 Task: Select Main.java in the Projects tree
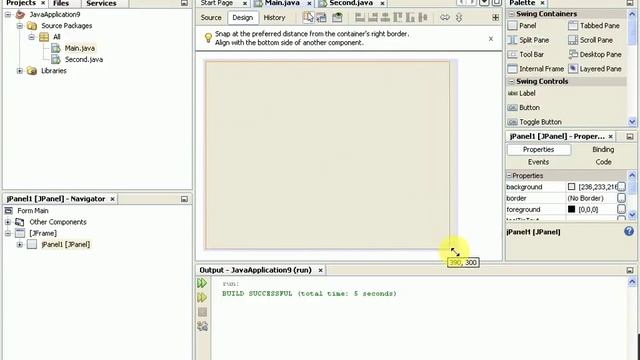point(80,48)
